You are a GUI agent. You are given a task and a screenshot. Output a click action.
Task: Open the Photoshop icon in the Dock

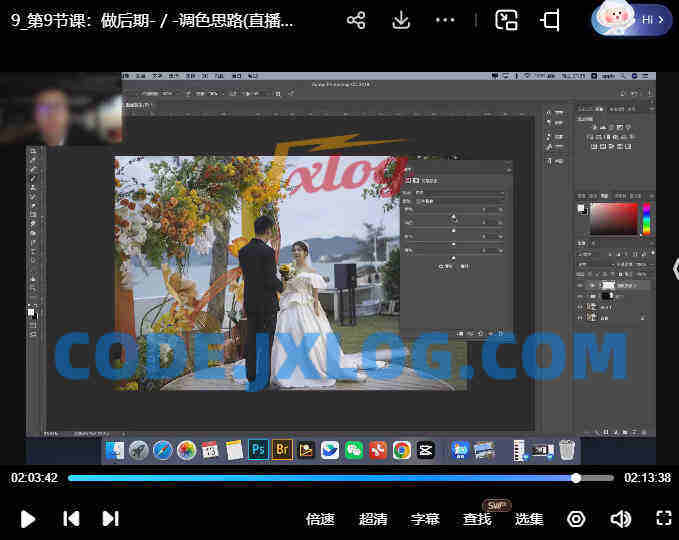258,450
